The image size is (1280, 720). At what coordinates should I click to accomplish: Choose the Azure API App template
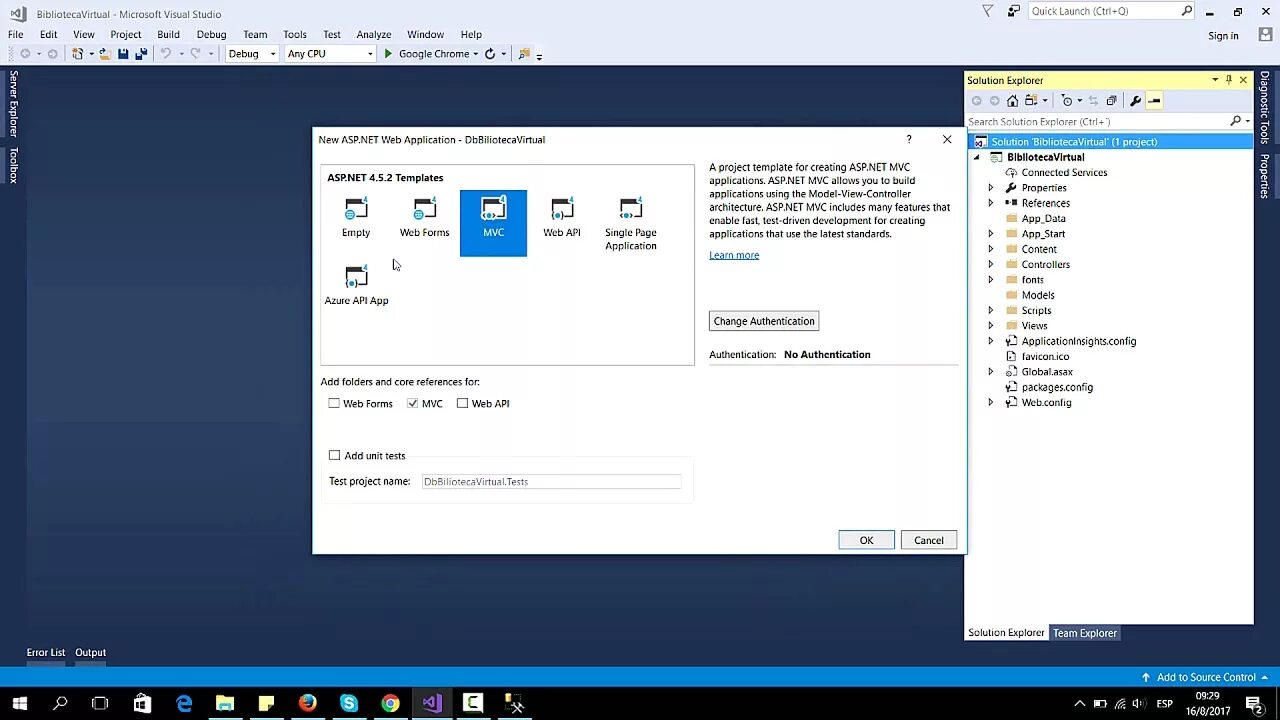(x=356, y=285)
